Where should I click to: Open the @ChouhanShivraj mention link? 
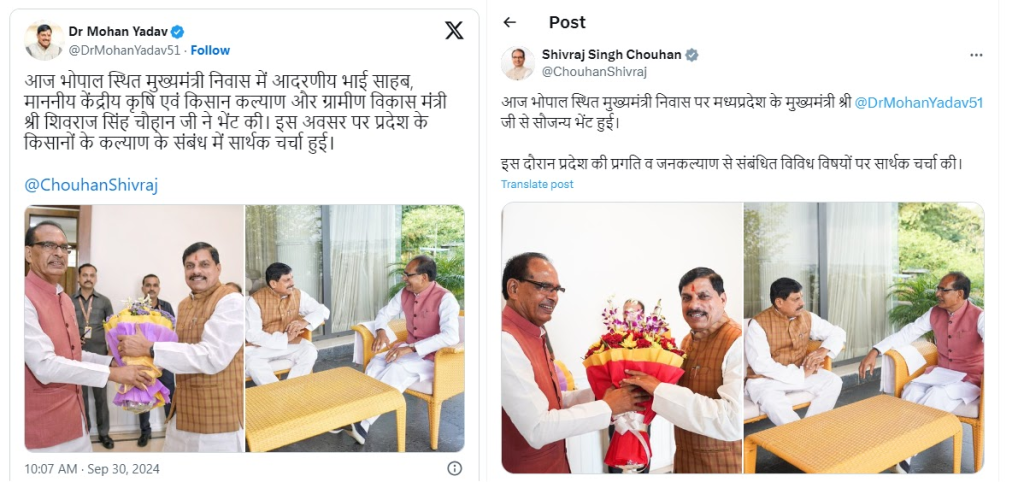point(91,185)
